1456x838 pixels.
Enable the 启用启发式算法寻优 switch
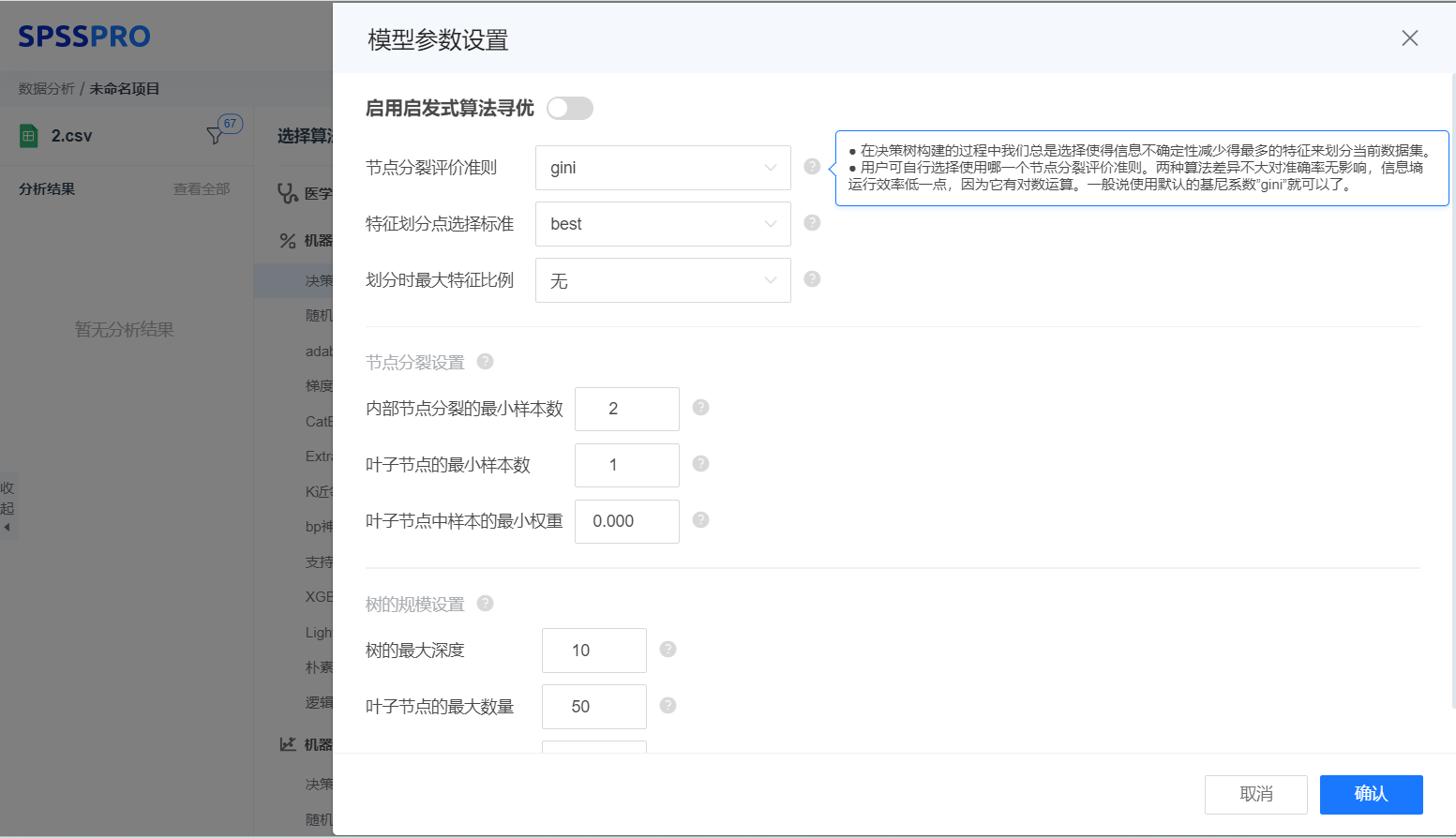(x=569, y=109)
